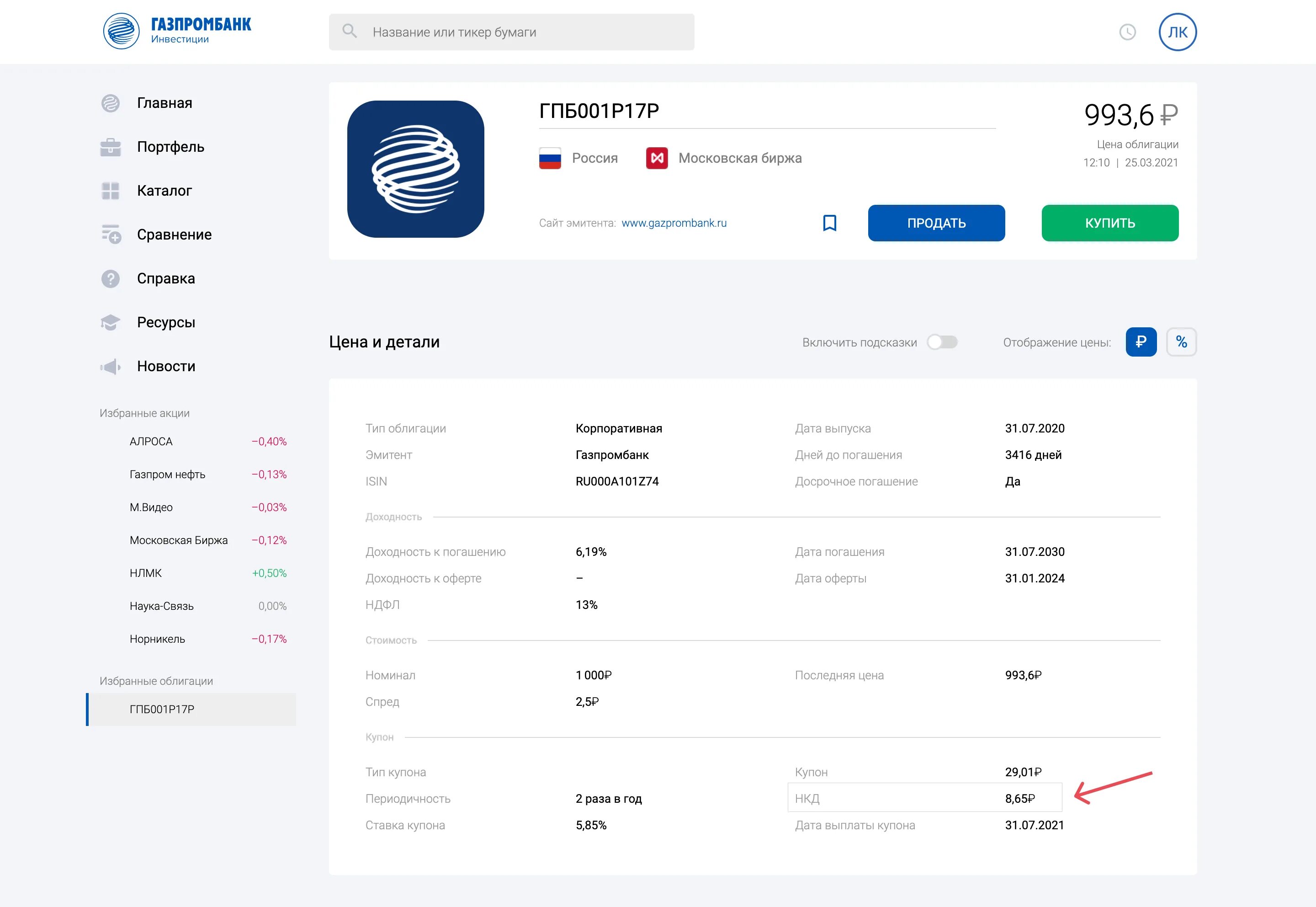Click the КУПИТЬ button
The image size is (1316, 907).
pyautogui.click(x=1110, y=223)
